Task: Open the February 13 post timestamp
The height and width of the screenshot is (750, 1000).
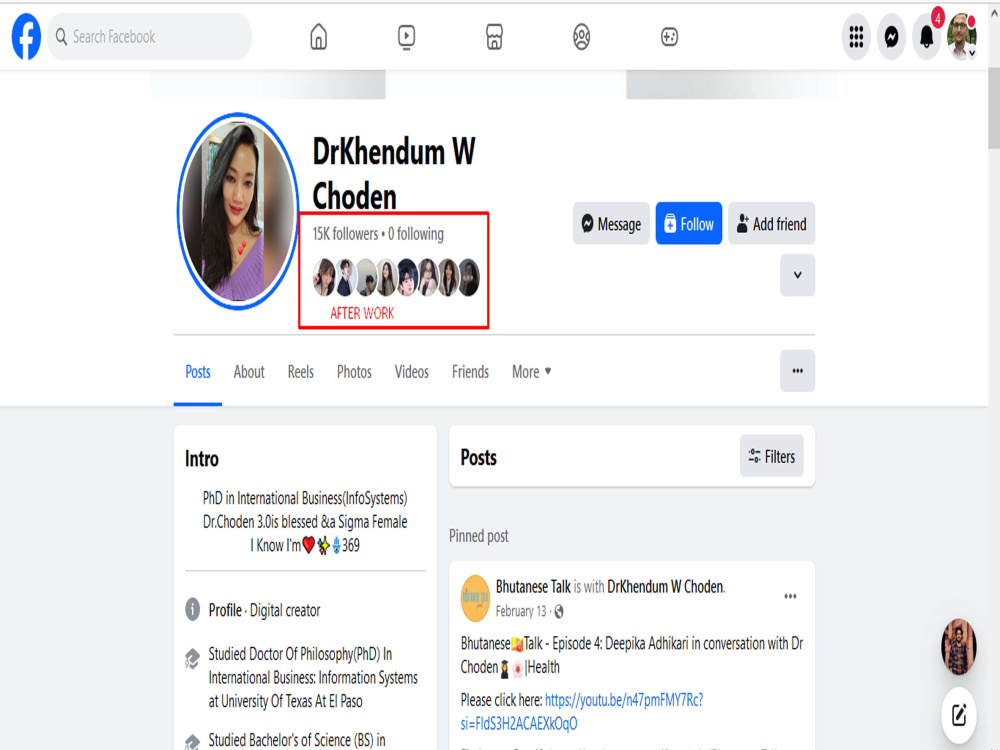Action: pyautogui.click(x=521, y=612)
